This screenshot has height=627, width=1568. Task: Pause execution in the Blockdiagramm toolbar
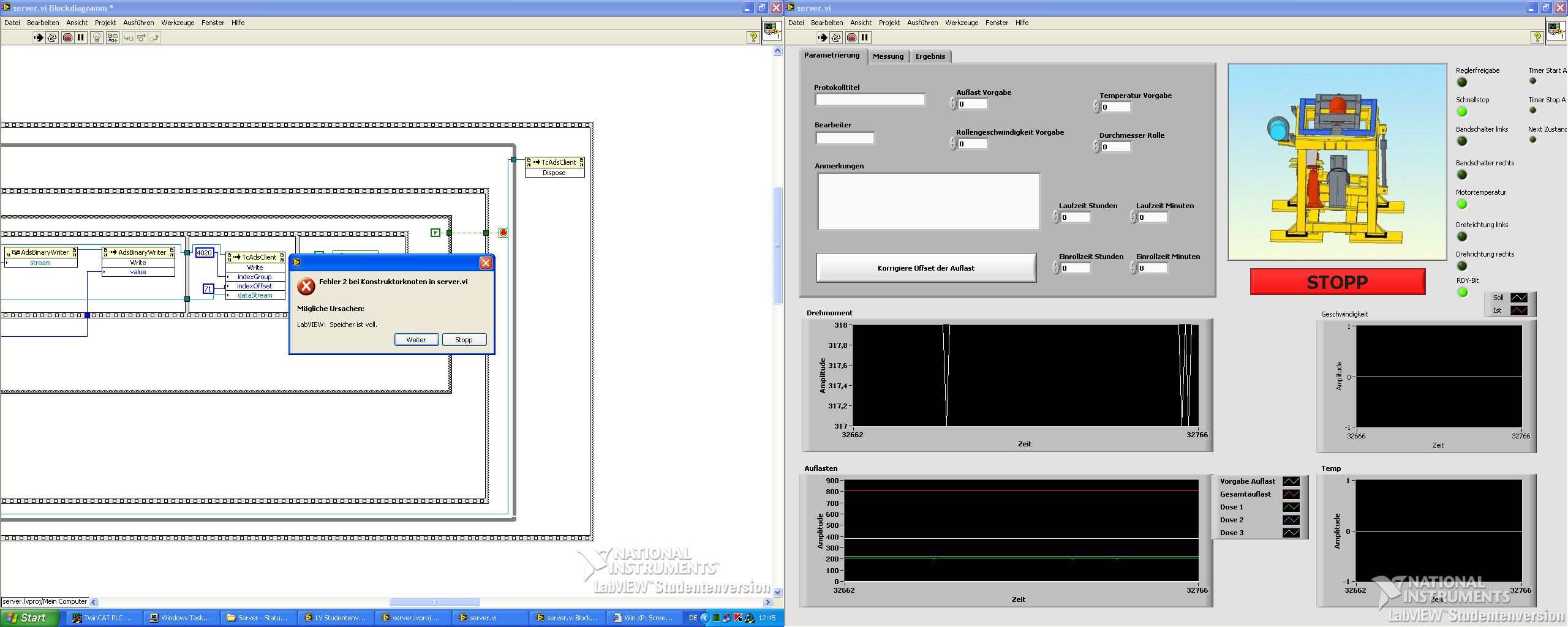(81, 38)
